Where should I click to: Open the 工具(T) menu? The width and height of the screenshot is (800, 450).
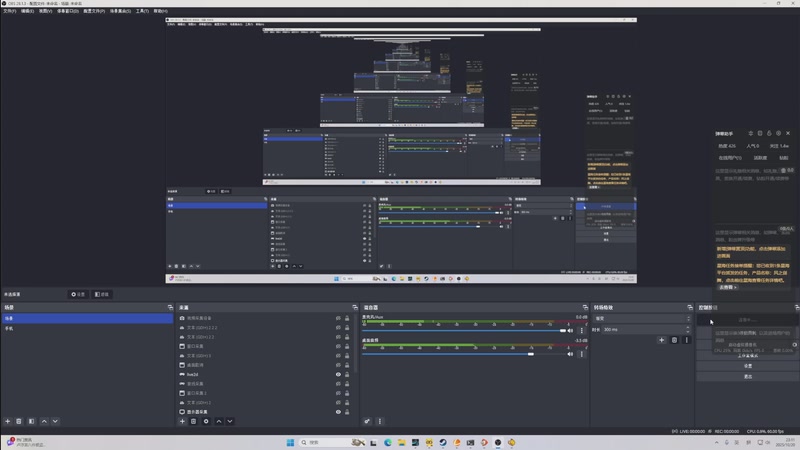[142, 11]
